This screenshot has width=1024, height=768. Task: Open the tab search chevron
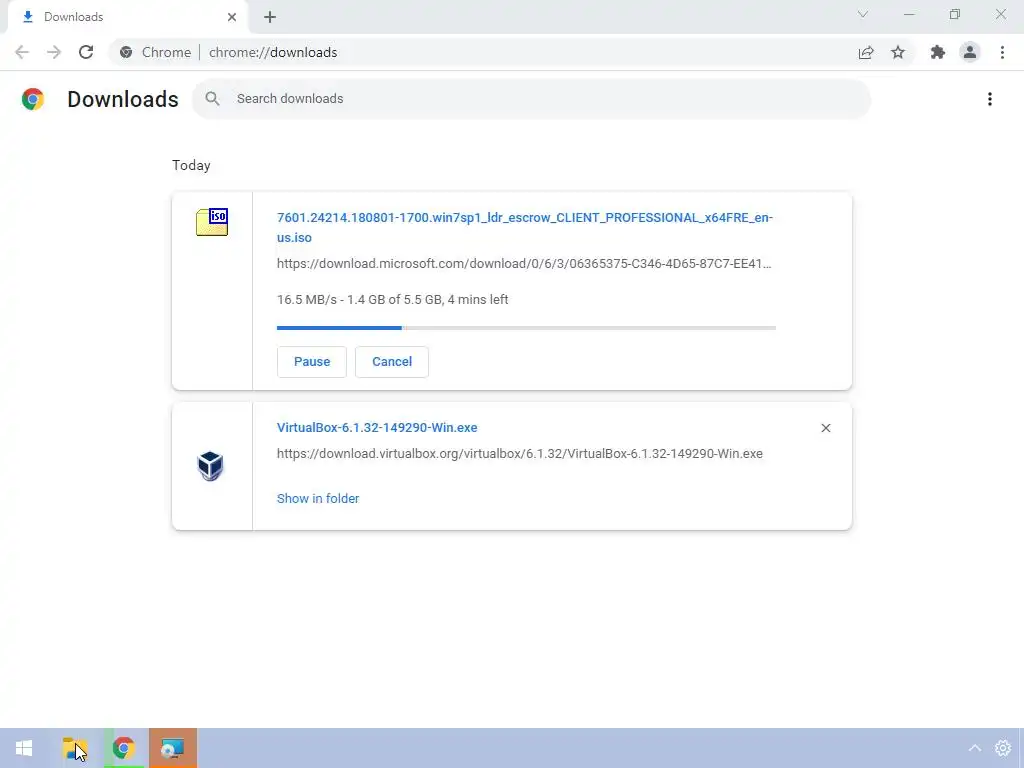click(863, 14)
